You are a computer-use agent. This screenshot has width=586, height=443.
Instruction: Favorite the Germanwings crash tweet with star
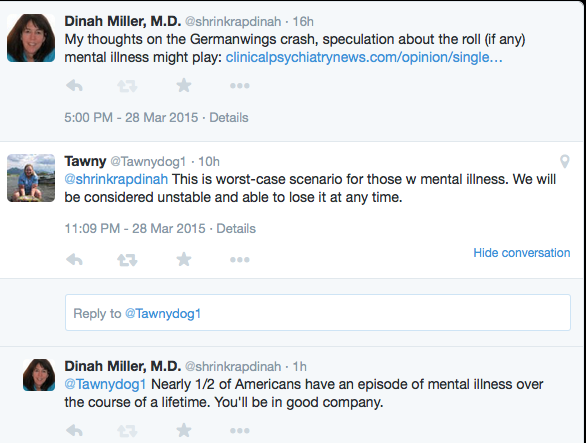[x=184, y=86]
